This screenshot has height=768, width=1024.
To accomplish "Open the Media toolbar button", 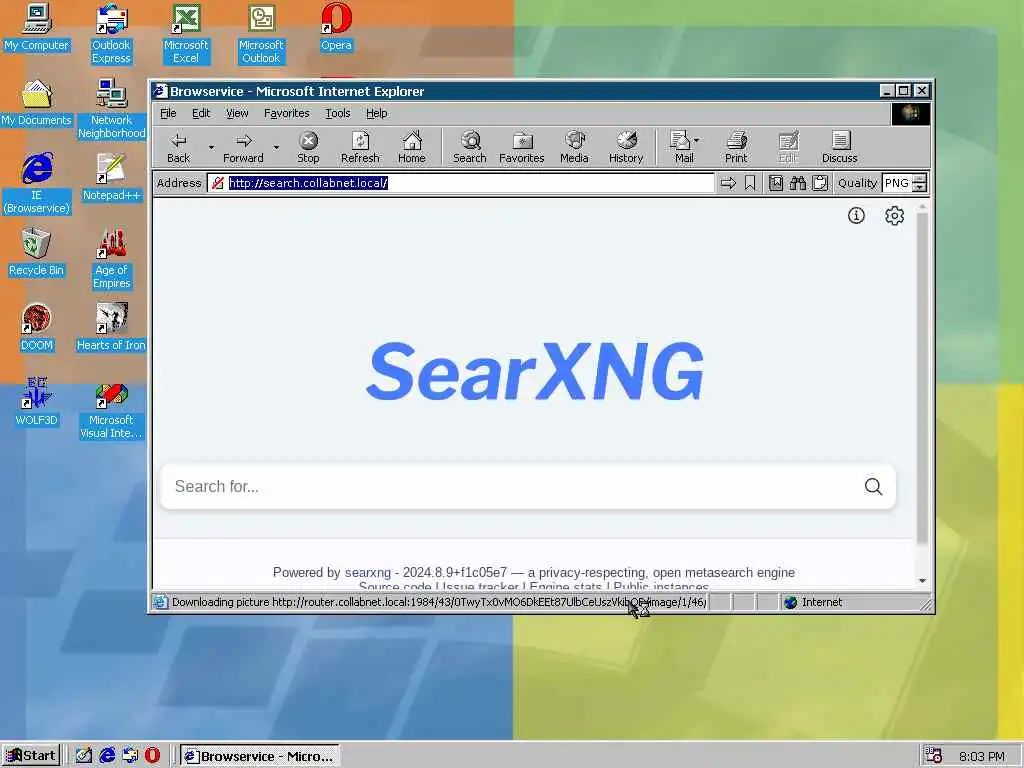I will (574, 148).
